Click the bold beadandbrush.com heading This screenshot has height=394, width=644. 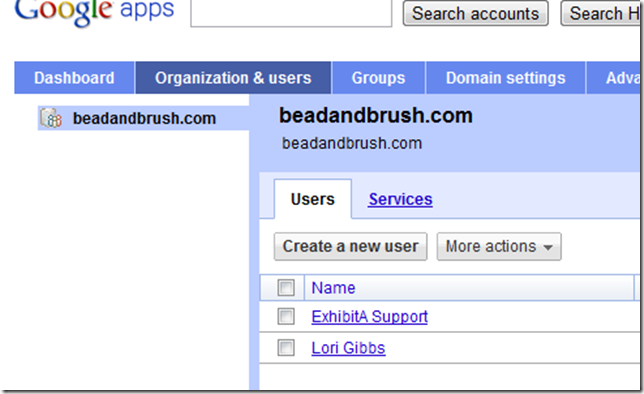click(376, 115)
